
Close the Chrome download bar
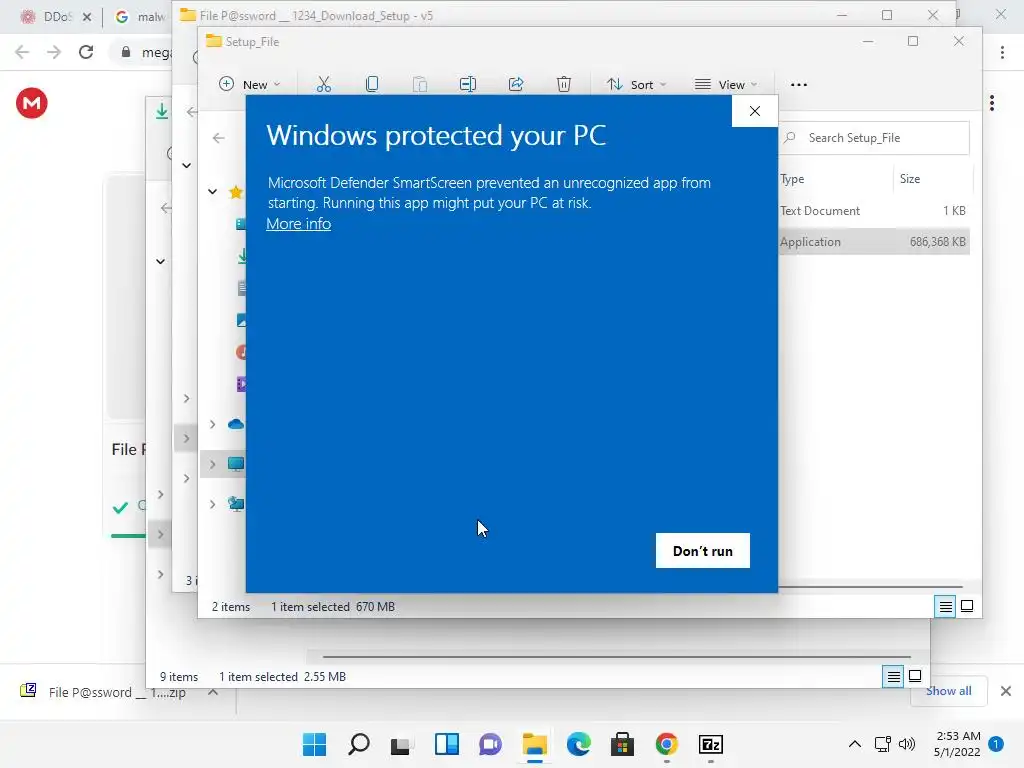[1006, 691]
